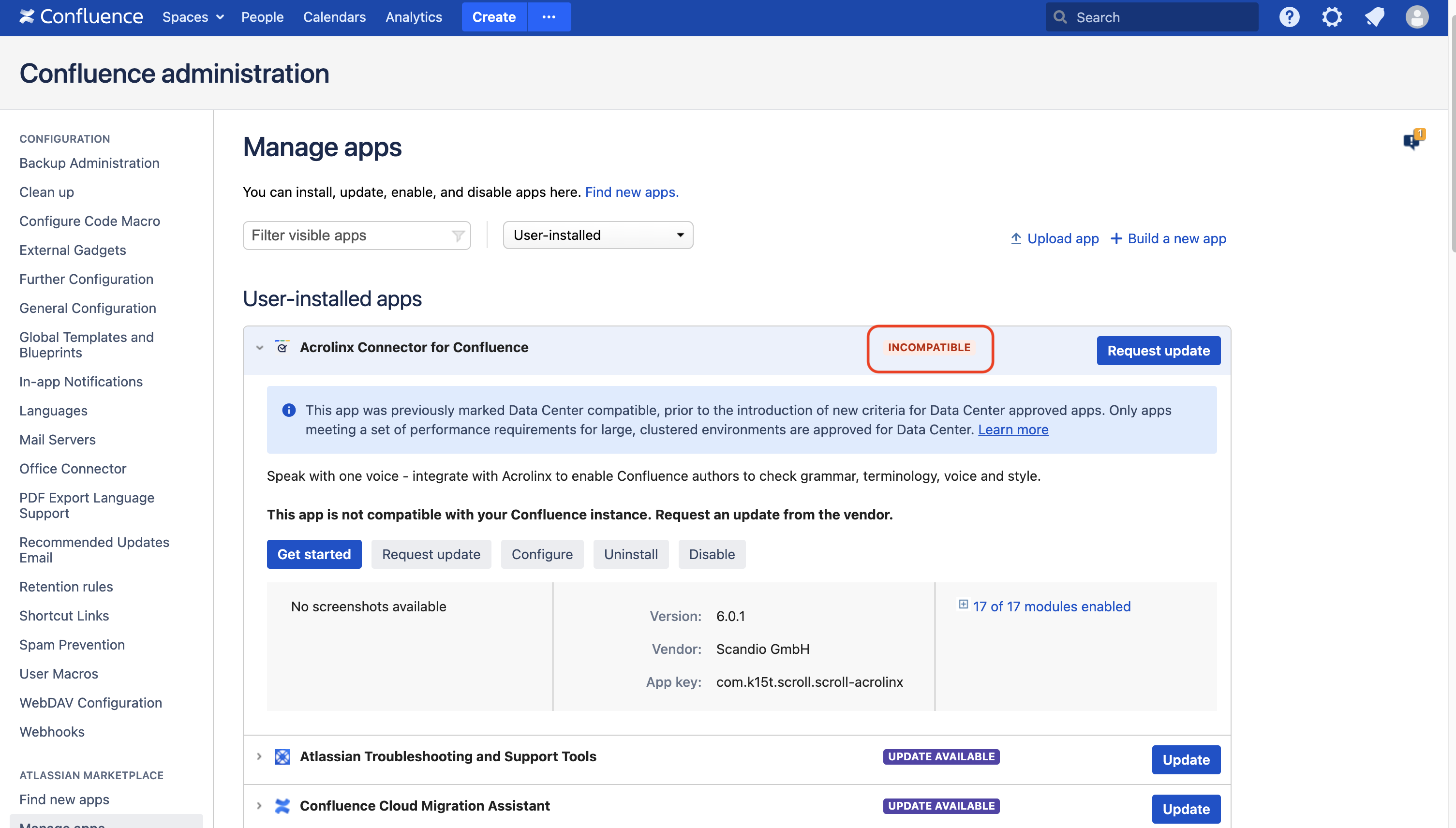The width and height of the screenshot is (1456, 828).
Task: Open the Spaces dropdown menu
Action: (x=193, y=17)
